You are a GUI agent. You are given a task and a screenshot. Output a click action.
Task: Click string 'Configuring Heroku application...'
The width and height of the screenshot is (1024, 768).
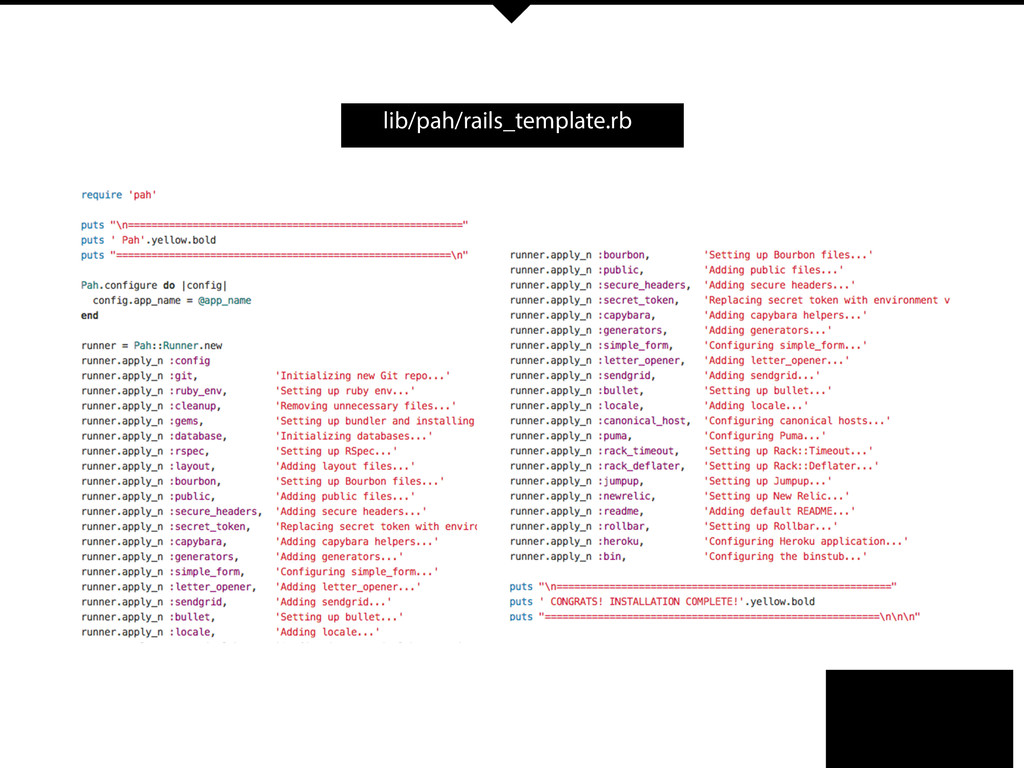click(x=806, y=541)
